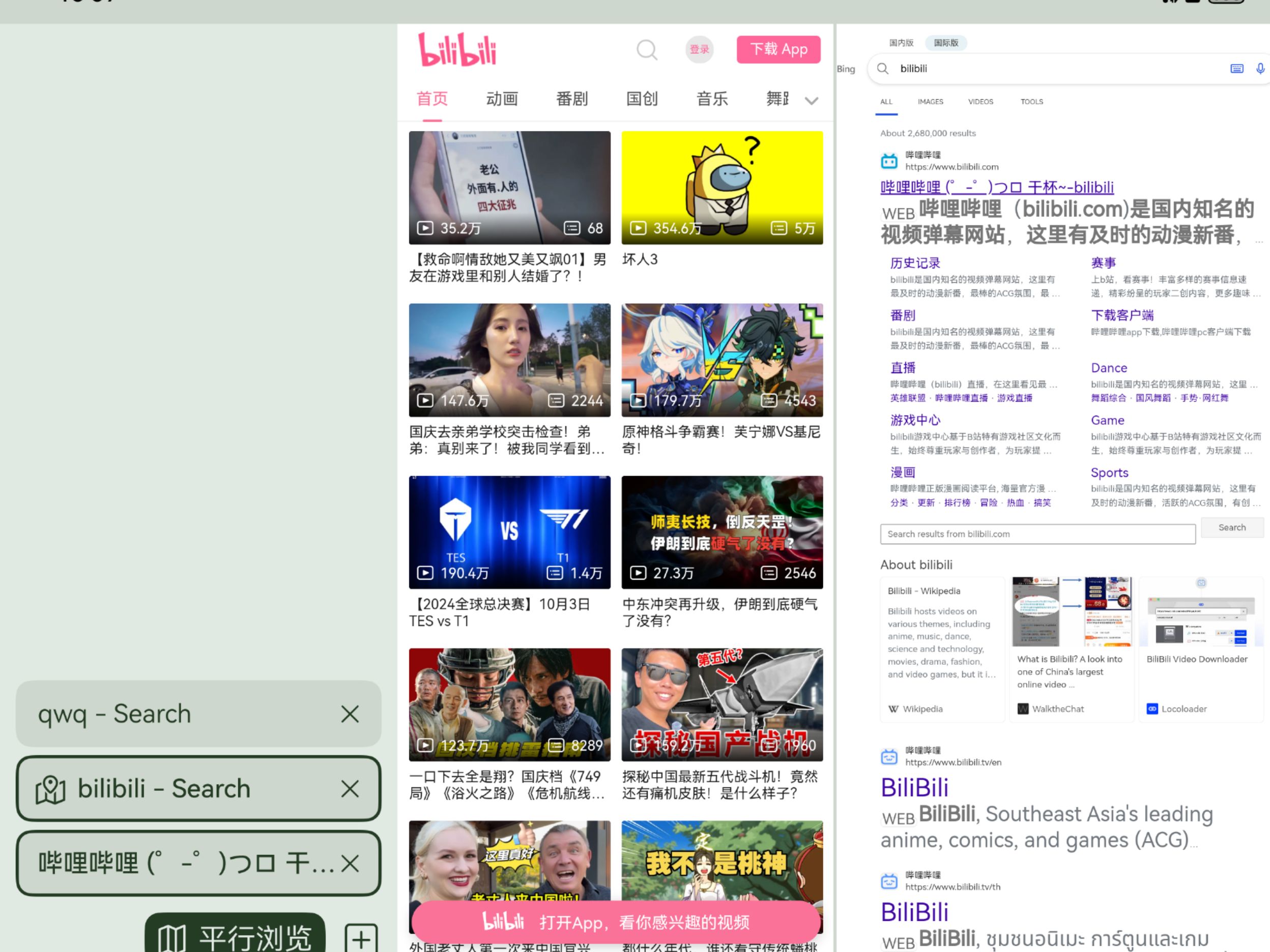Click bilibili favicon beside www.bilibili.com

tap(889, 161)
